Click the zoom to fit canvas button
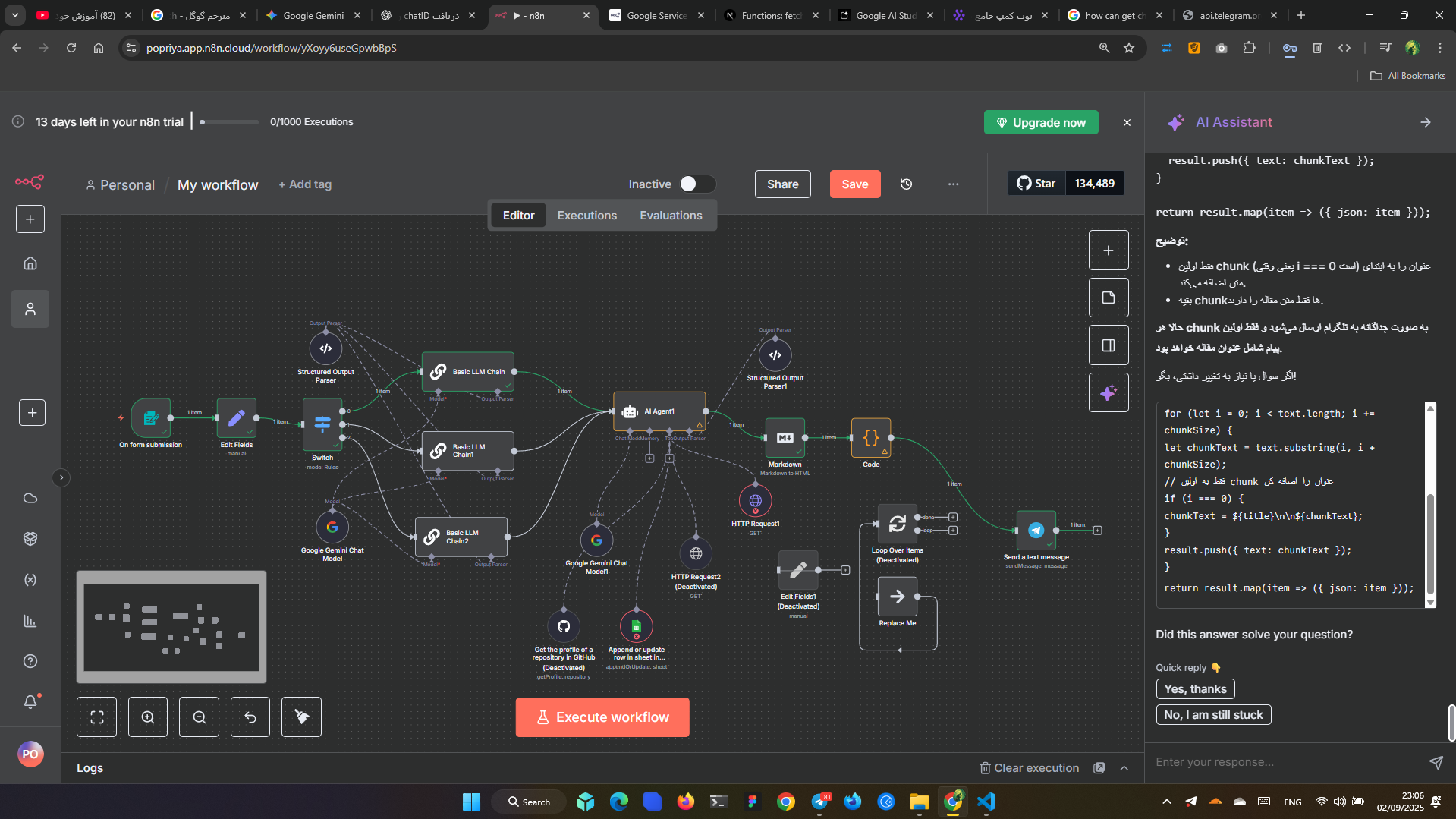 (97, 717)
